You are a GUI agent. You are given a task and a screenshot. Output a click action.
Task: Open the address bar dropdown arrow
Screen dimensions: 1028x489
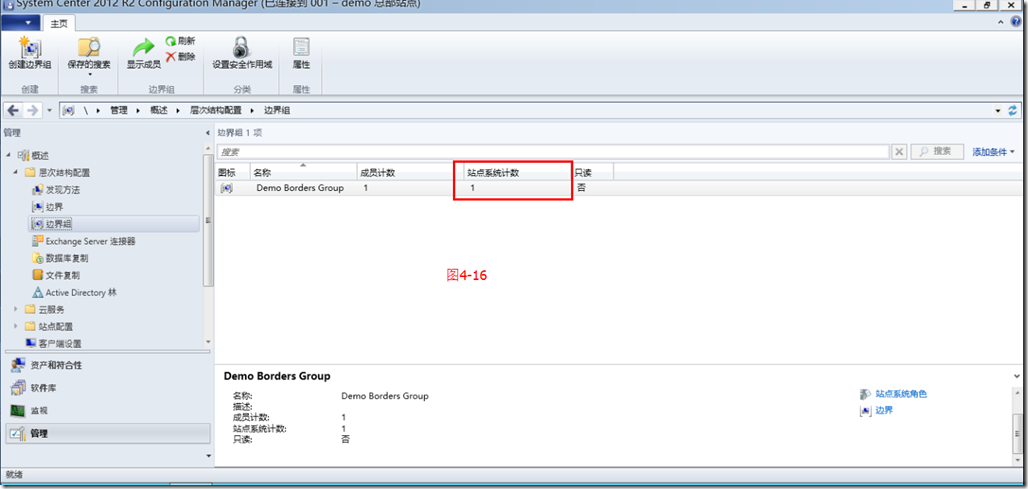(998, 111)
